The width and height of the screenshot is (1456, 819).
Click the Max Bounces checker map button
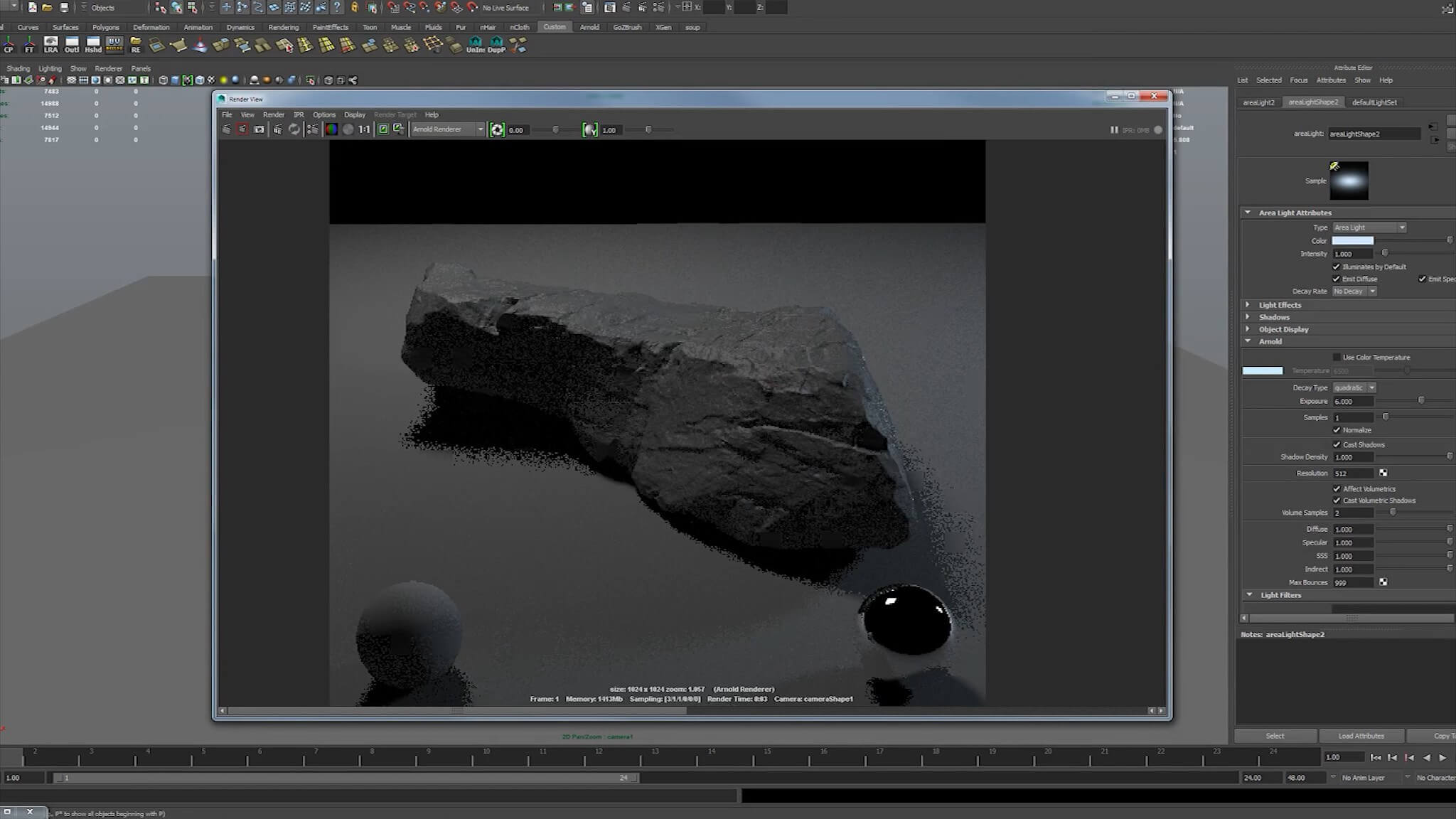coord(1383,582)
